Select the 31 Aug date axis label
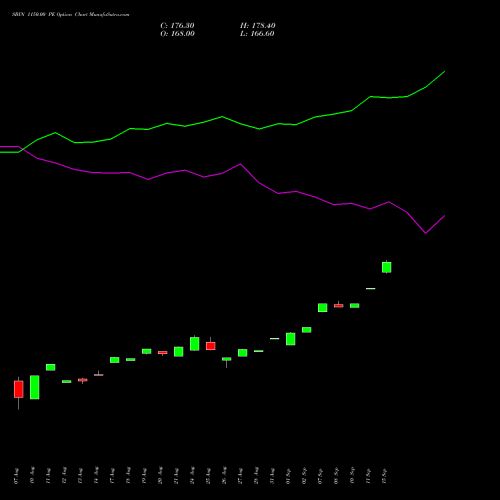Viewport: 500px width, 500px height. pyautogui.click(x=273, y=476)
